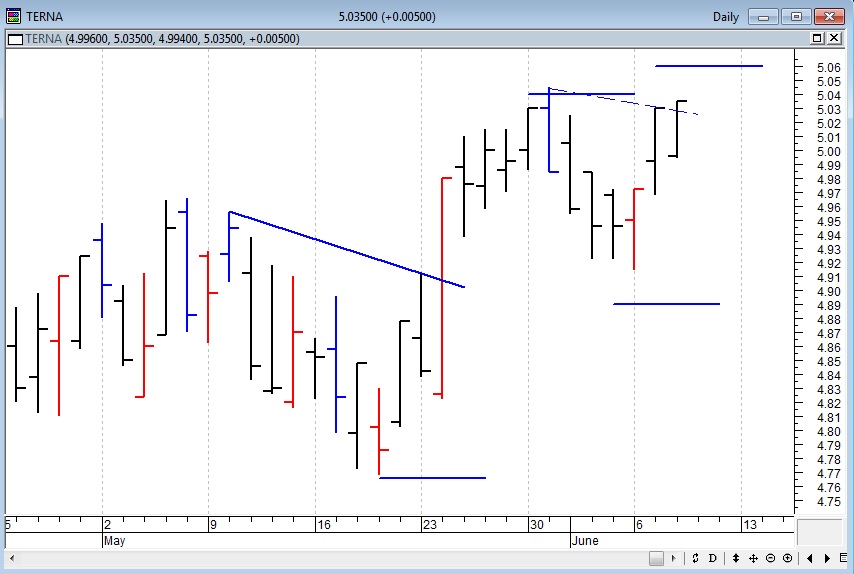Click the 4.75 price axis label
Screen dimensions: 854x574
pyautogui.click(x=828, y=502)
